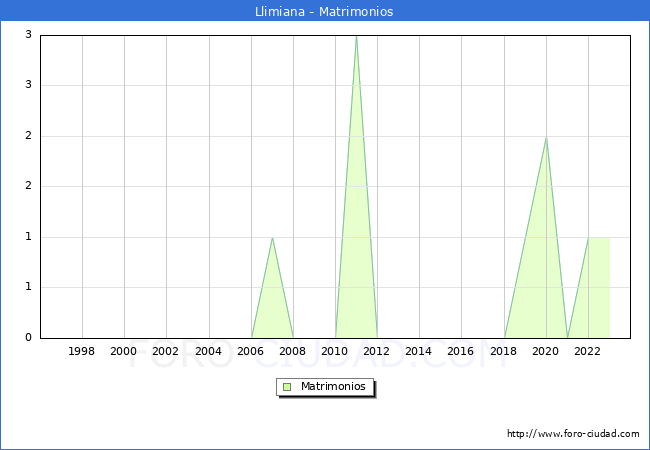Select the 2008 x-axis label
The height and width of the screenshot is (450, 650).
click(x=293, y=351)
